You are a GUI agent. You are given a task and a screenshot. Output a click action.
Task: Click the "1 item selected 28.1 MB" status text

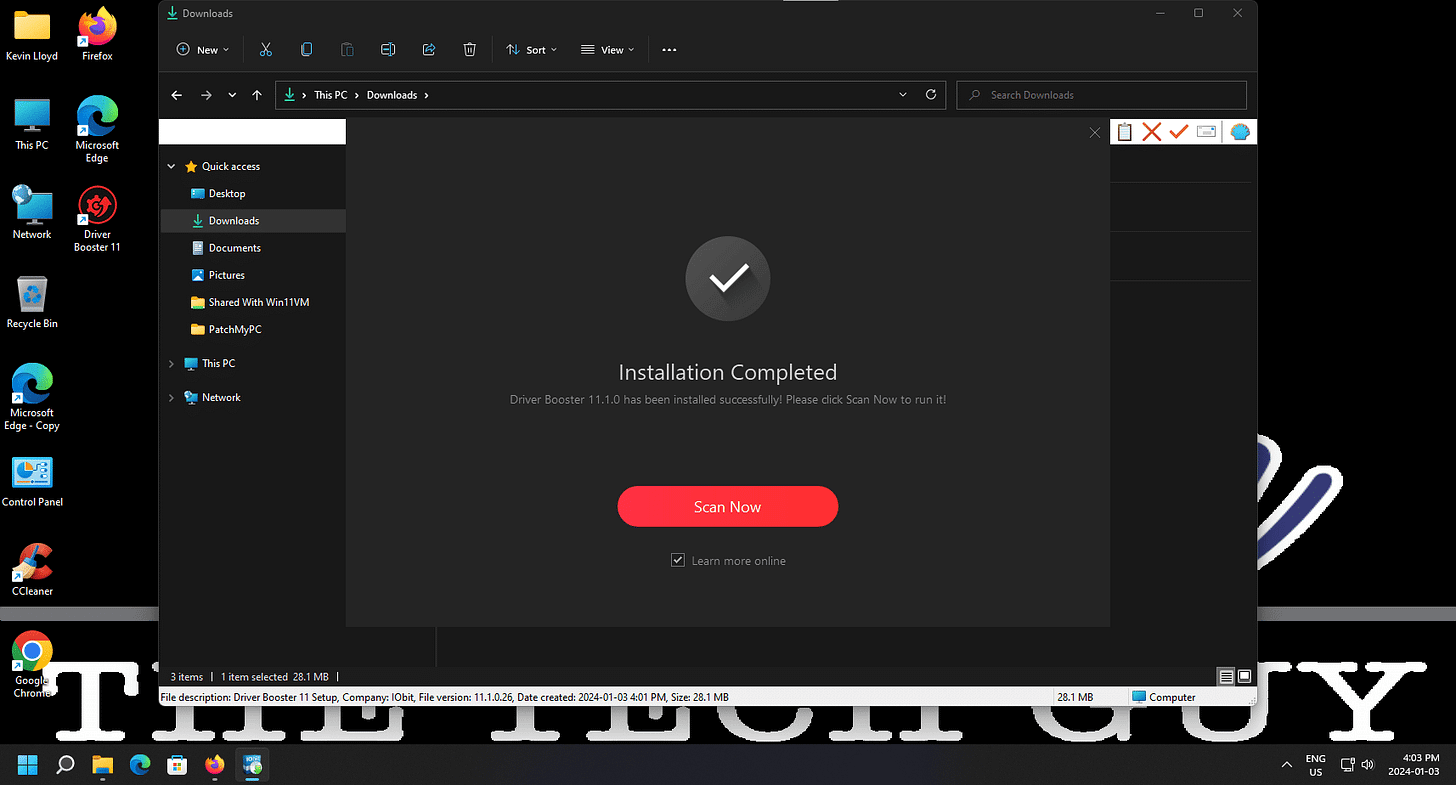click(x=274, y=677)
